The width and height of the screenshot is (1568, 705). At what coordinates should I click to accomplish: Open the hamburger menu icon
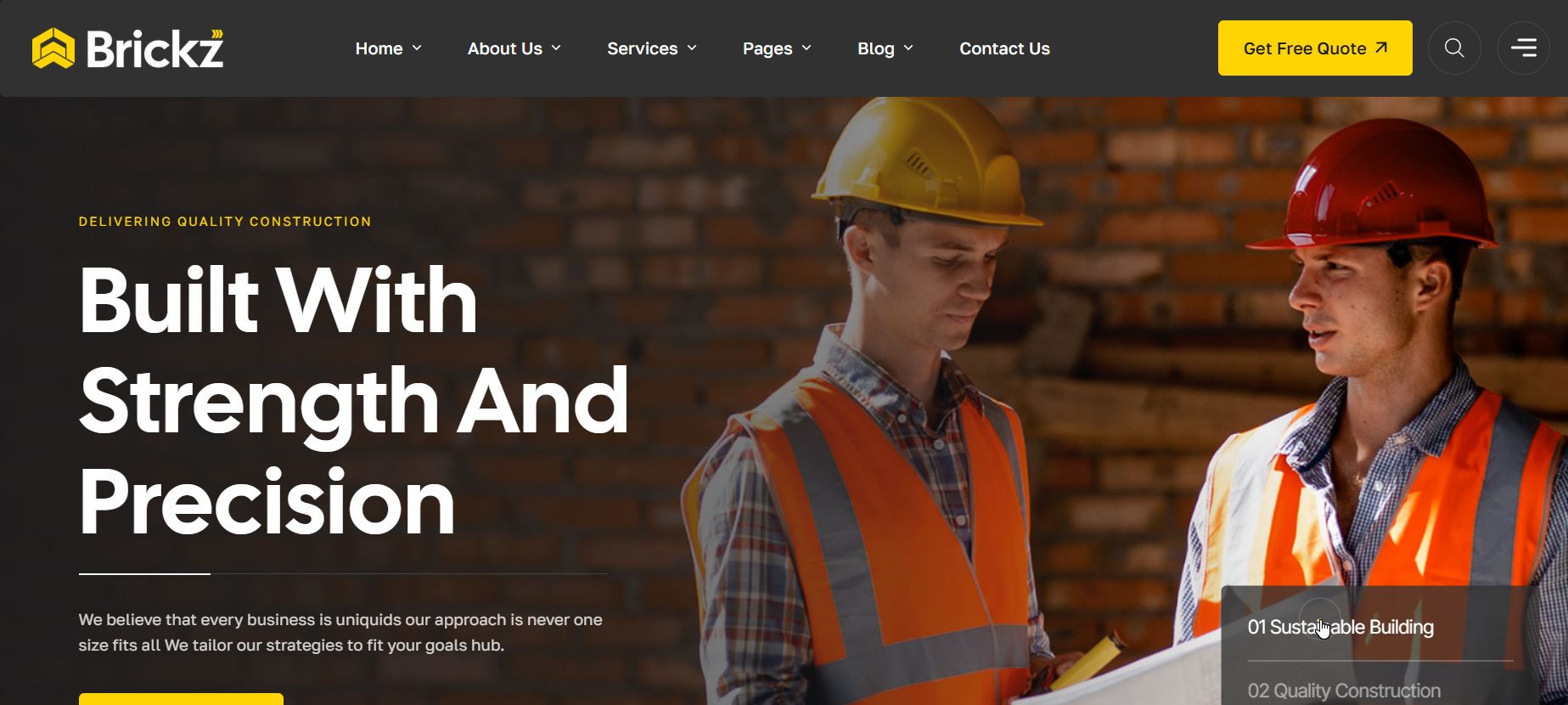1524,48
